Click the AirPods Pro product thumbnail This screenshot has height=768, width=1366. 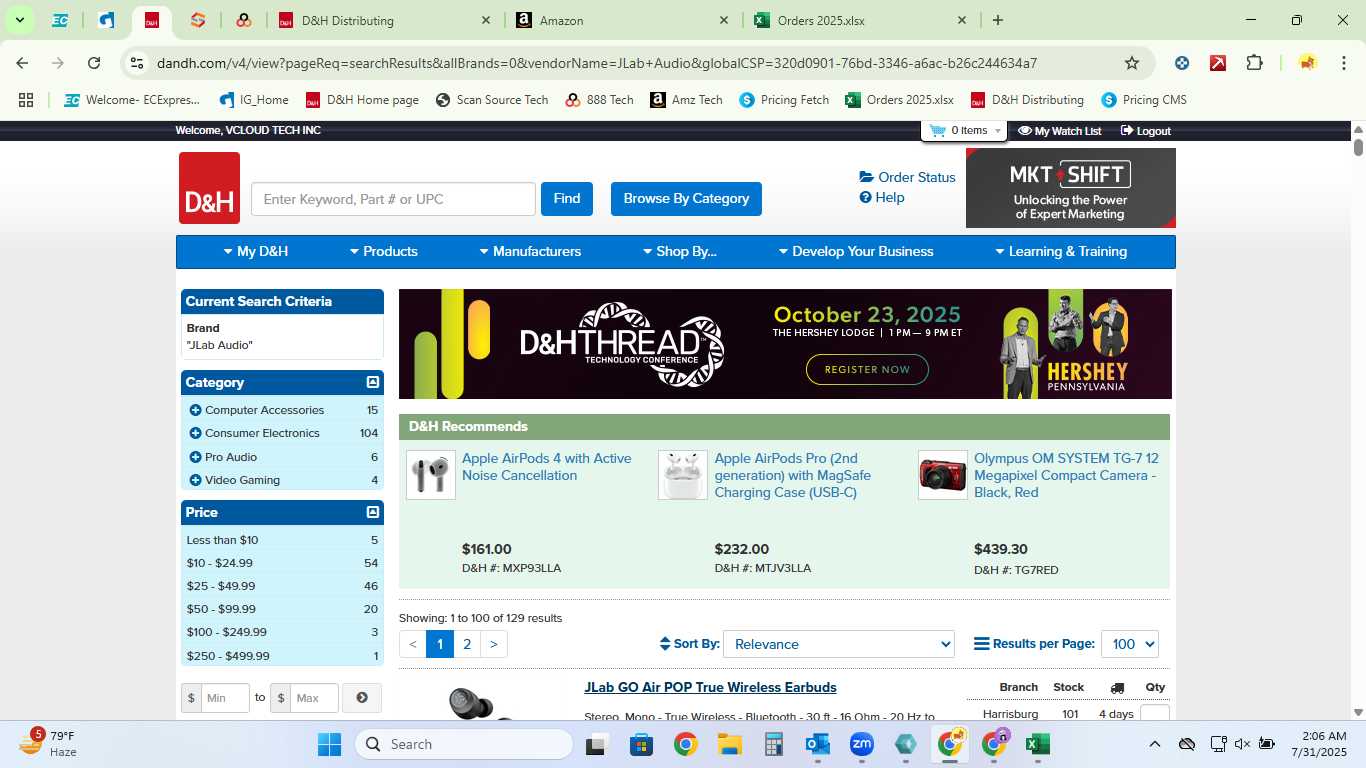(x=683, y=475)
